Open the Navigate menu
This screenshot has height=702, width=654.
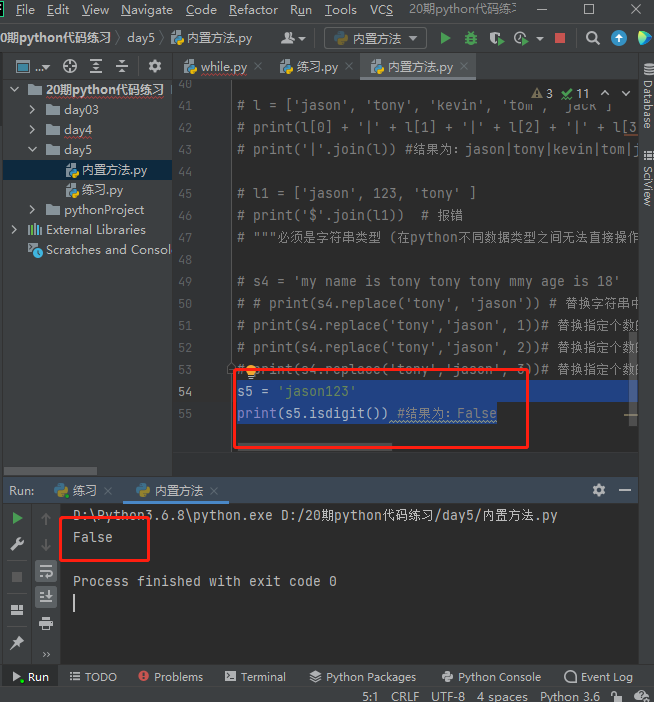[x=147, y=10]
